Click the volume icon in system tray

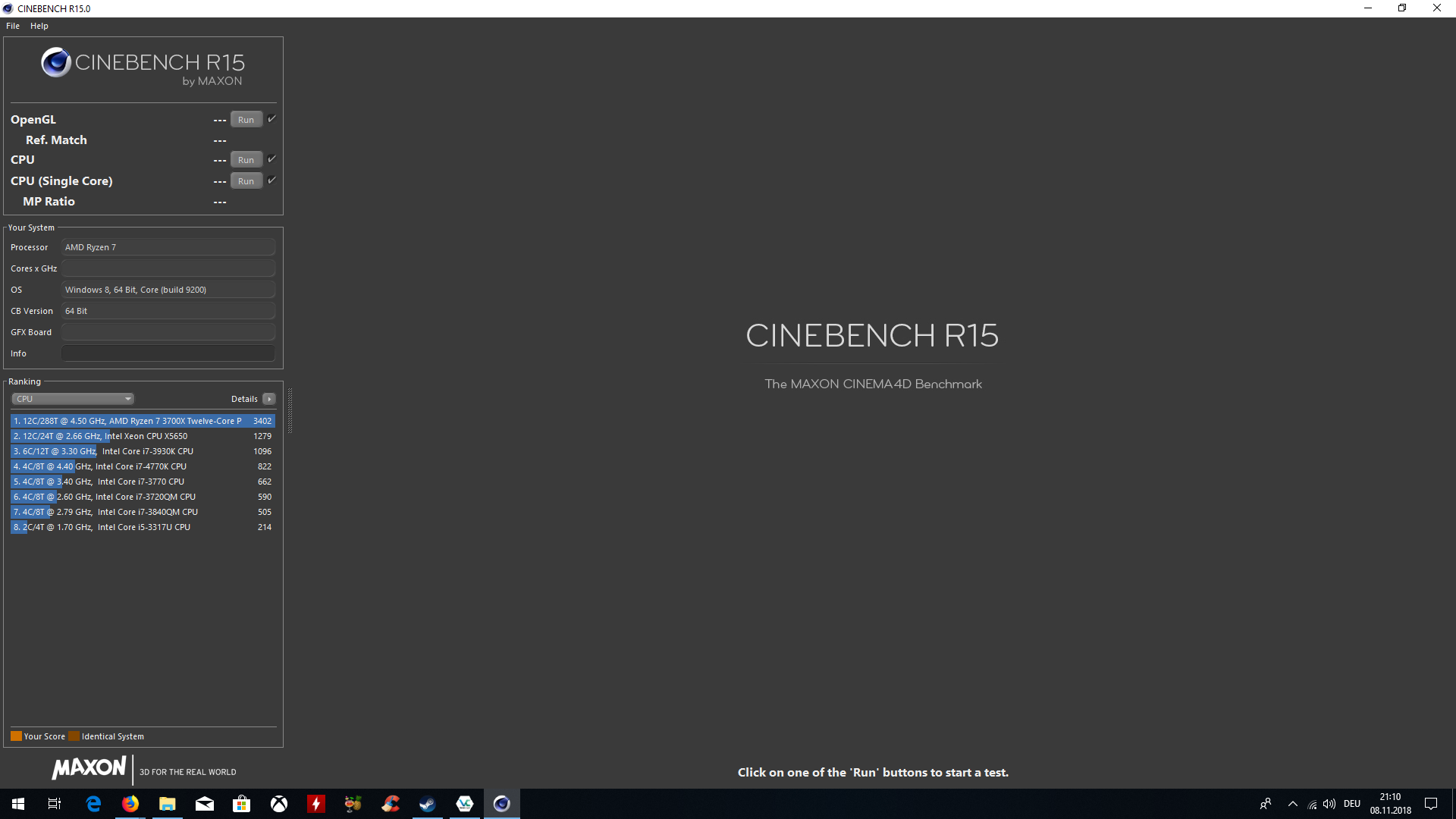(x=1329, y=804)
